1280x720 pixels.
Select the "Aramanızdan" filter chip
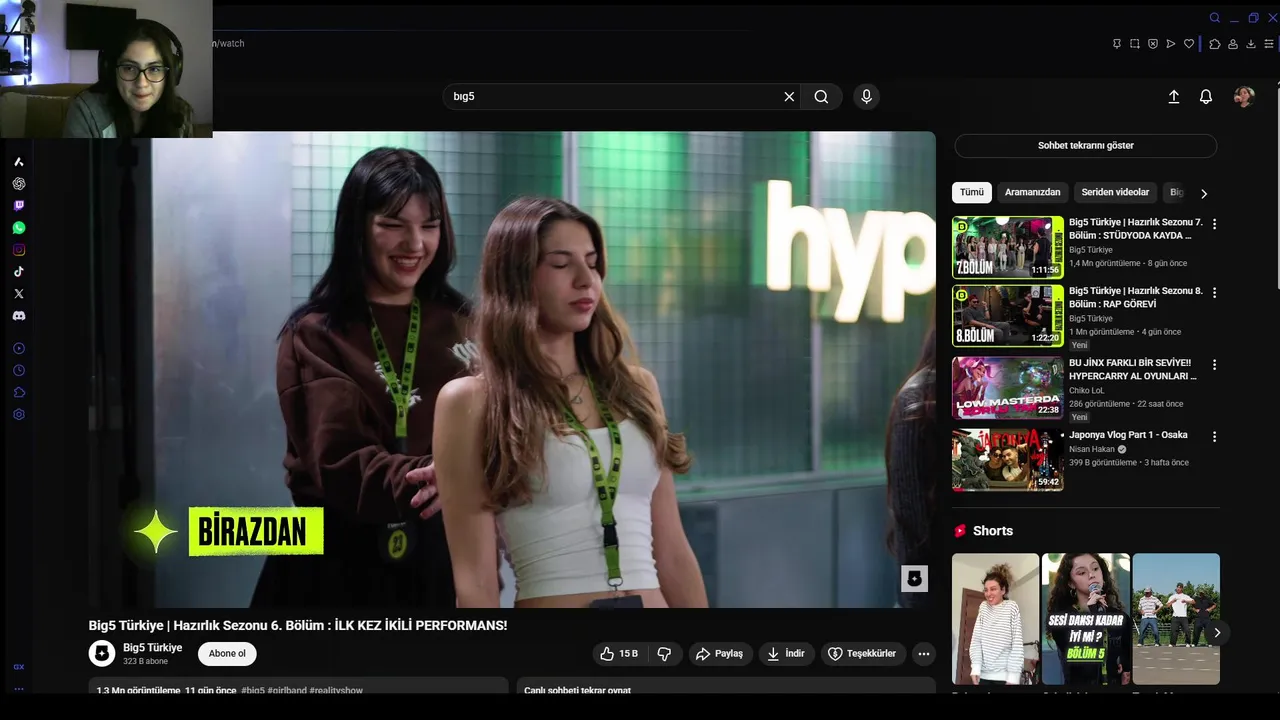click(x=1032, y=192)
